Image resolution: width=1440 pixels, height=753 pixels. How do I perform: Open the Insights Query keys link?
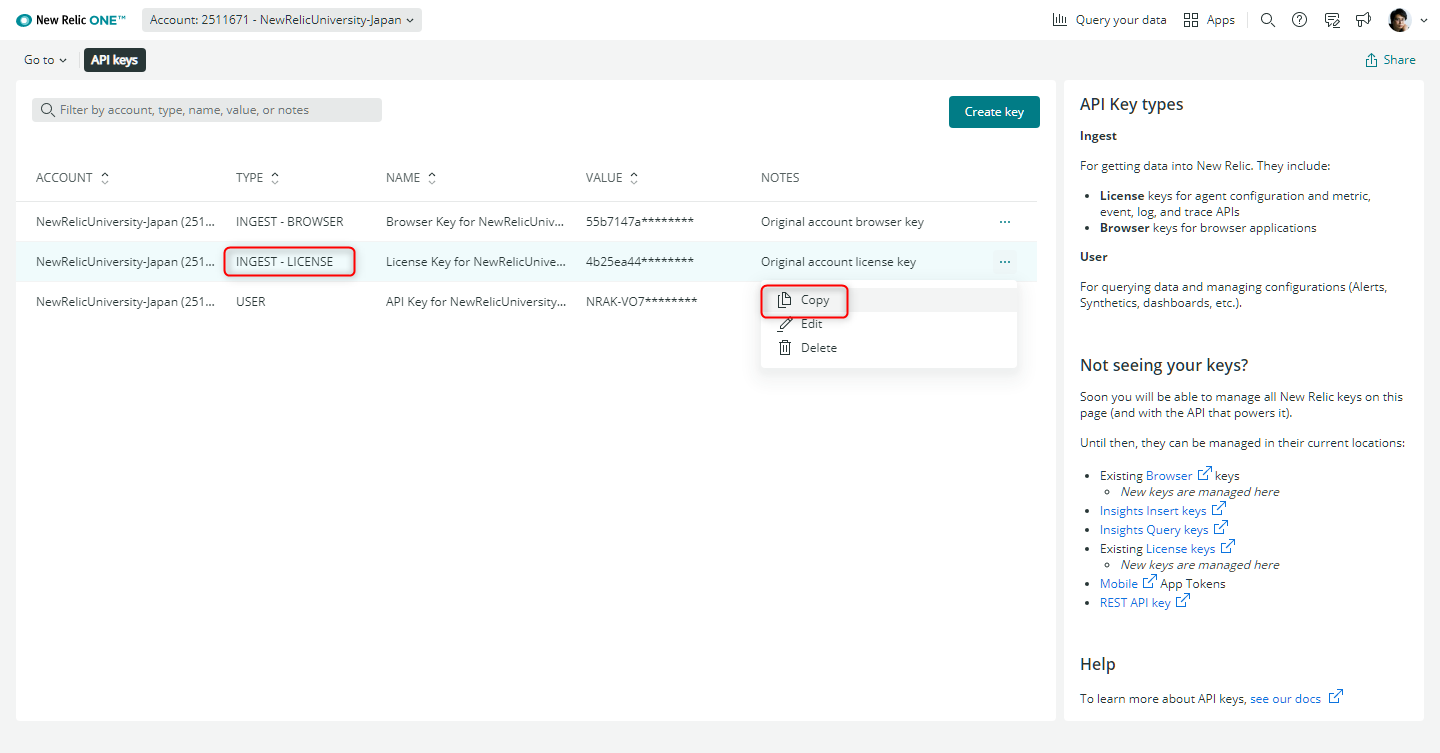(x=1164, y=530)
